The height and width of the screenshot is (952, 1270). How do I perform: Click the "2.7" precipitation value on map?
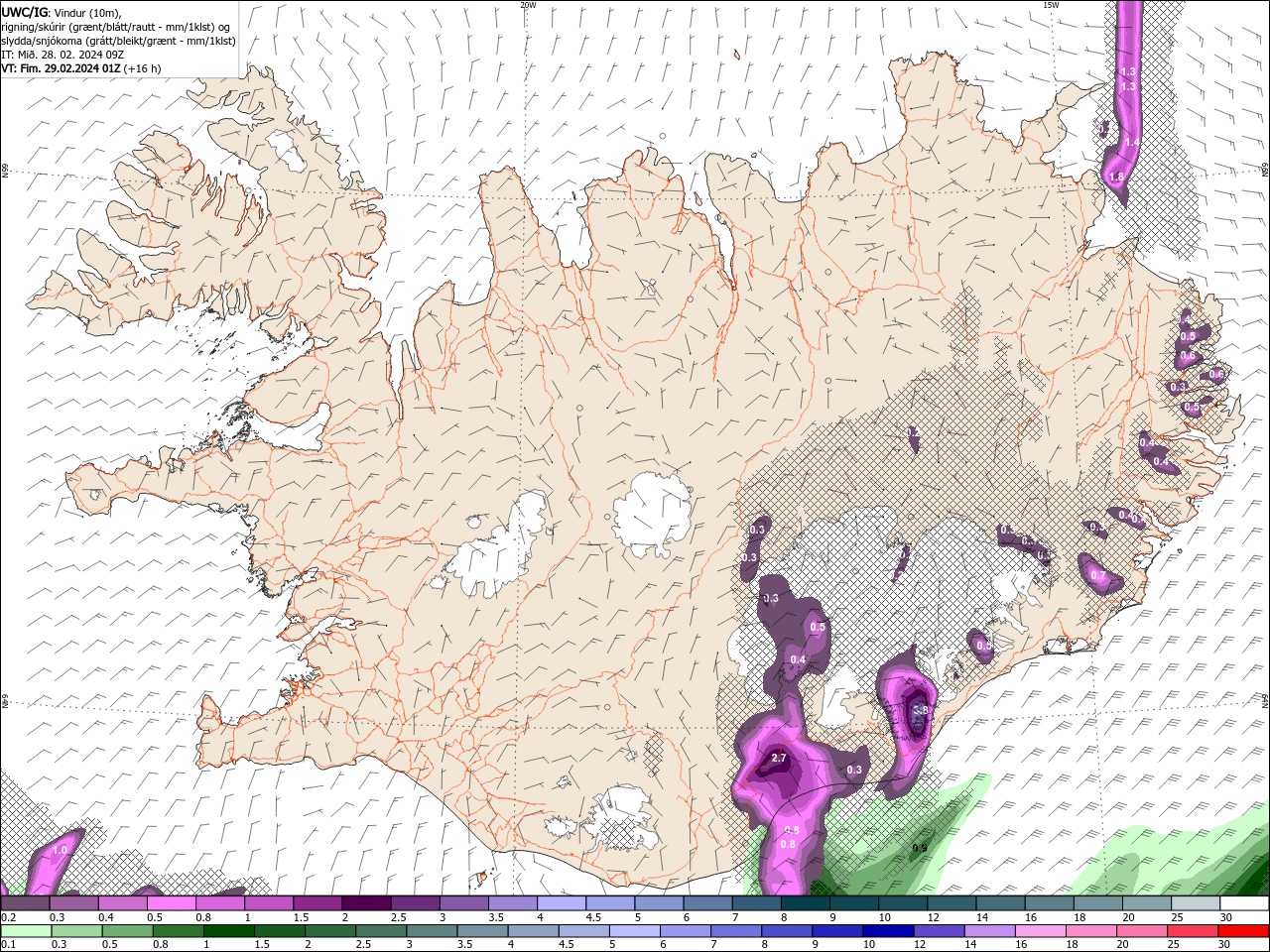778,759
